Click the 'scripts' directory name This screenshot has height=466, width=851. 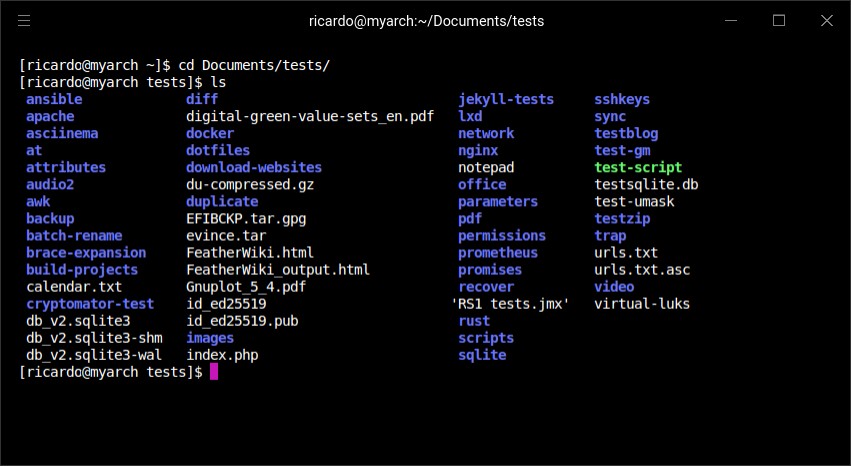[x=486, y=338]
